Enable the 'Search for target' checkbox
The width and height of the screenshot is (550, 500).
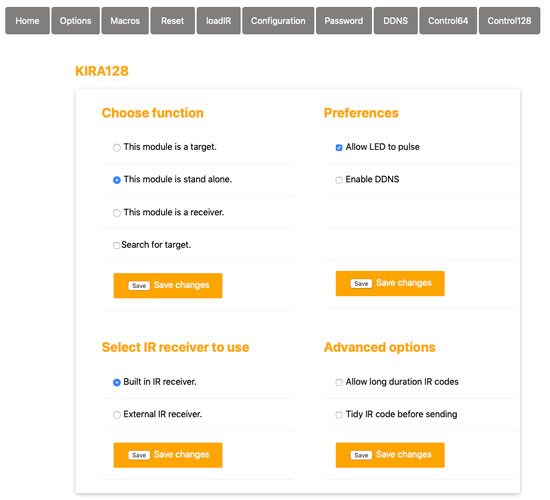point(116,245)
